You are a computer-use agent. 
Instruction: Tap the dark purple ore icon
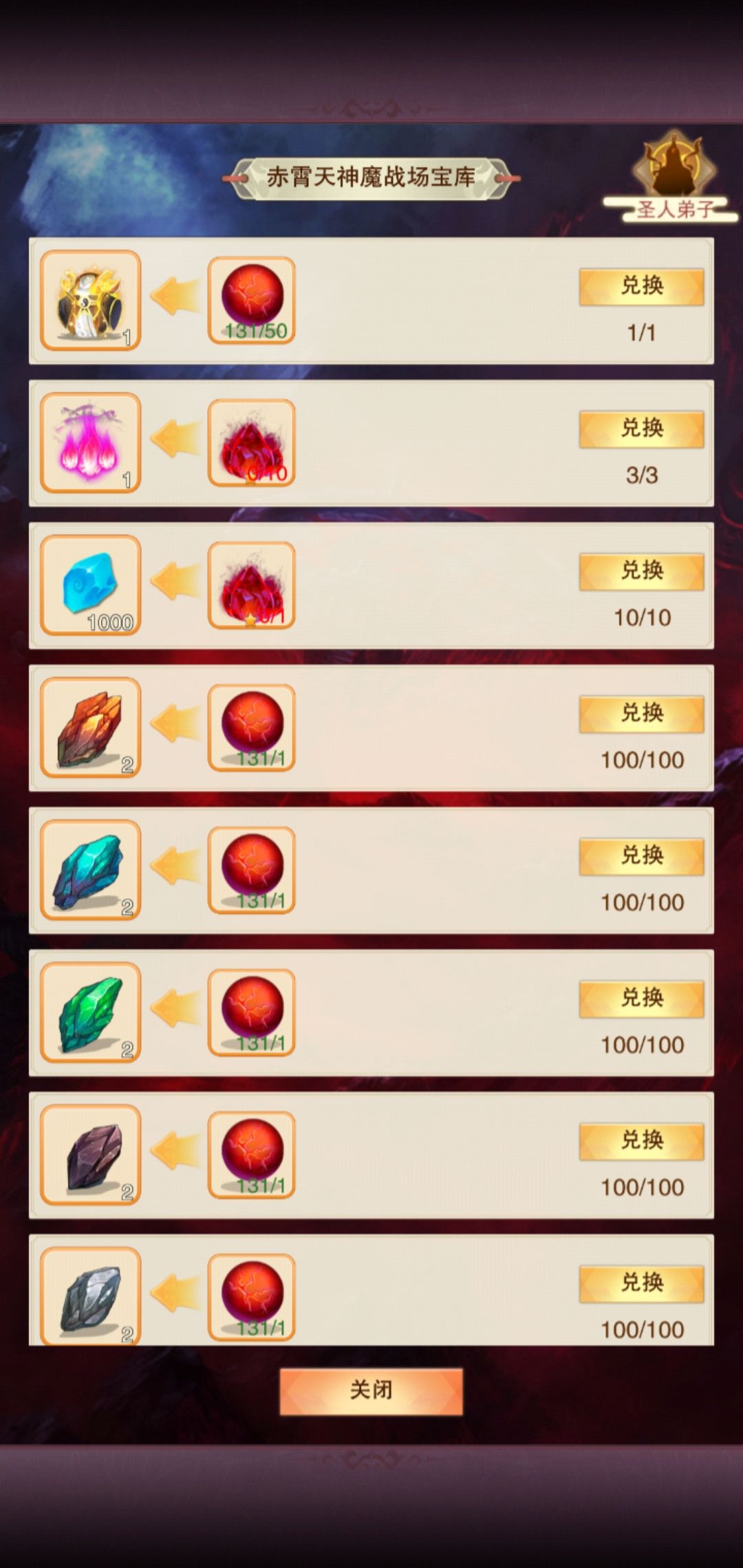click(x=91, y=1155)
